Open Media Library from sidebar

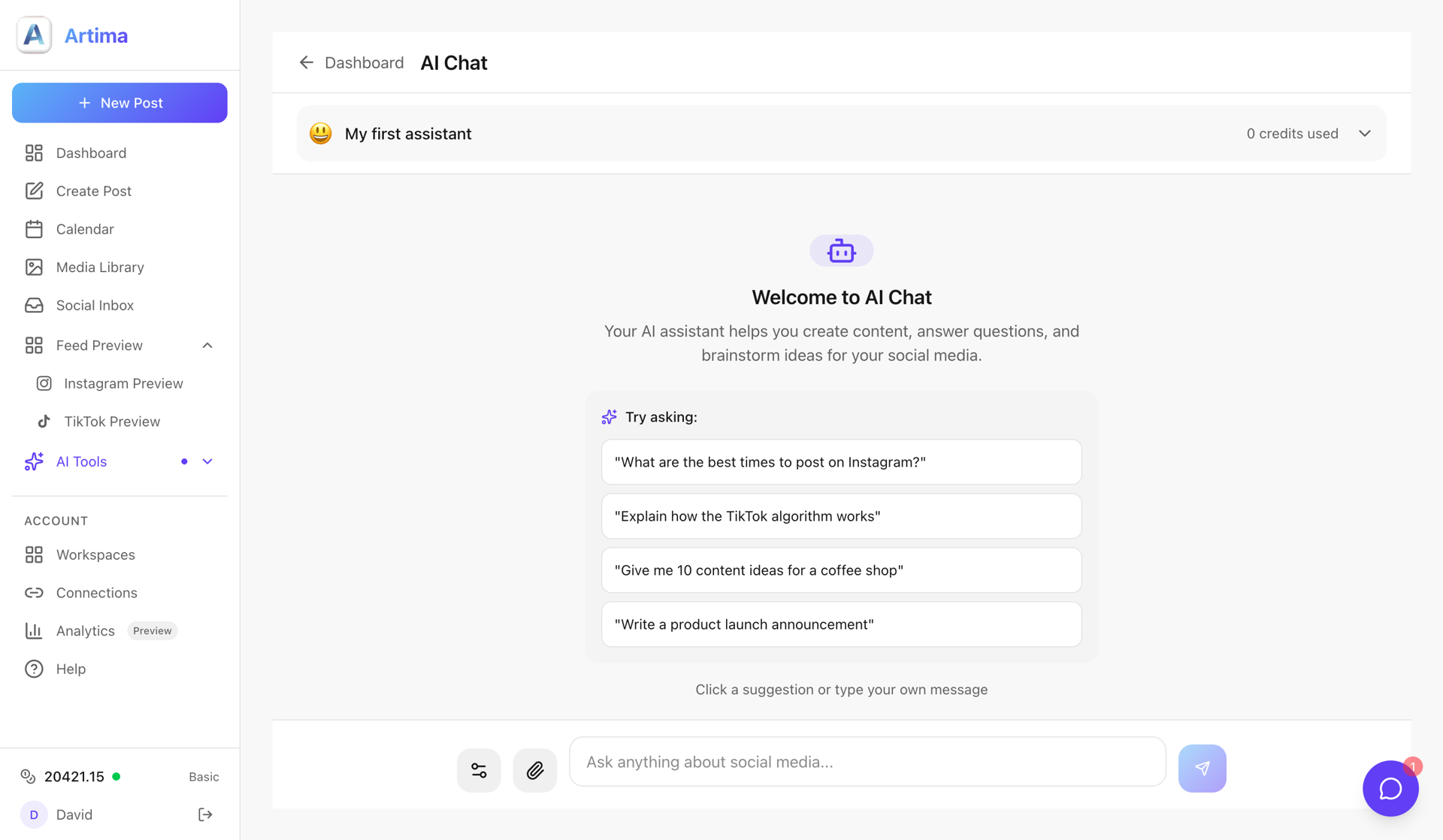[x=100, y=267]
